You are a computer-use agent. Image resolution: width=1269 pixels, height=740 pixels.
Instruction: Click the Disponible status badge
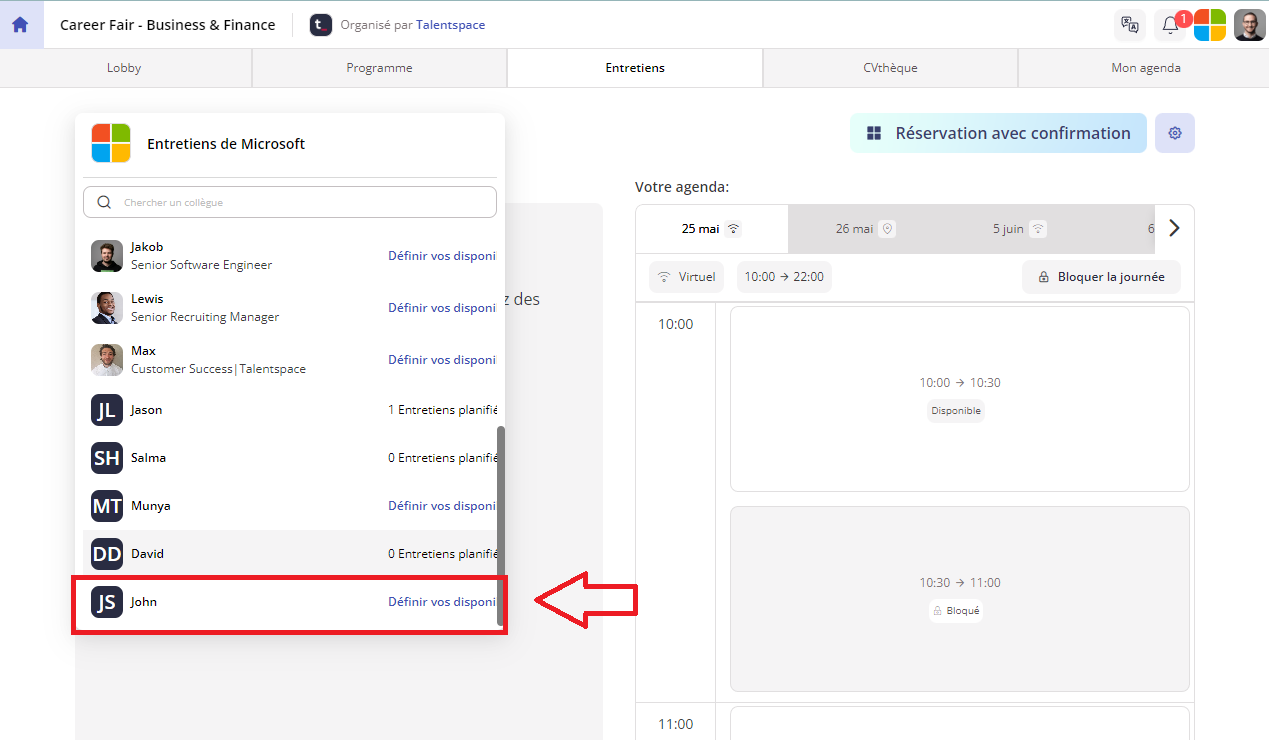click(x=956, y=411)
